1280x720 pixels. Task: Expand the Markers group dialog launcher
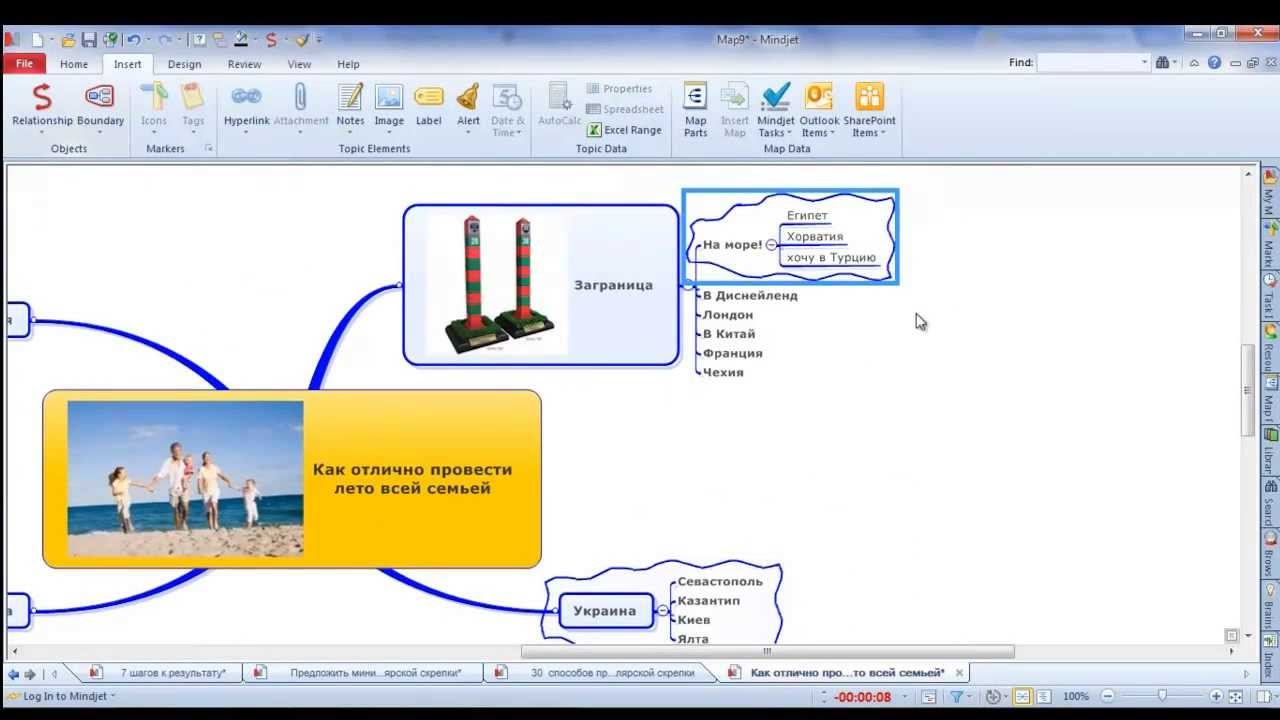click(x=209, y=148)
